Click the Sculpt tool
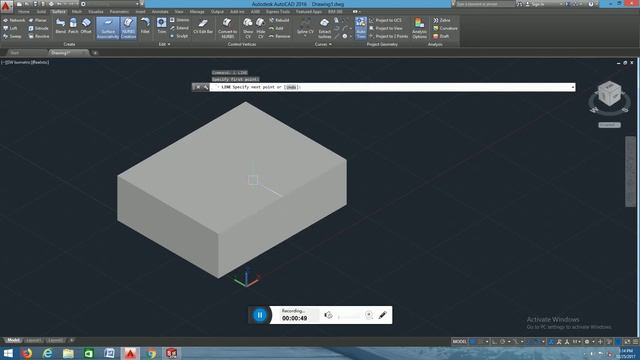 pos(179,36)
